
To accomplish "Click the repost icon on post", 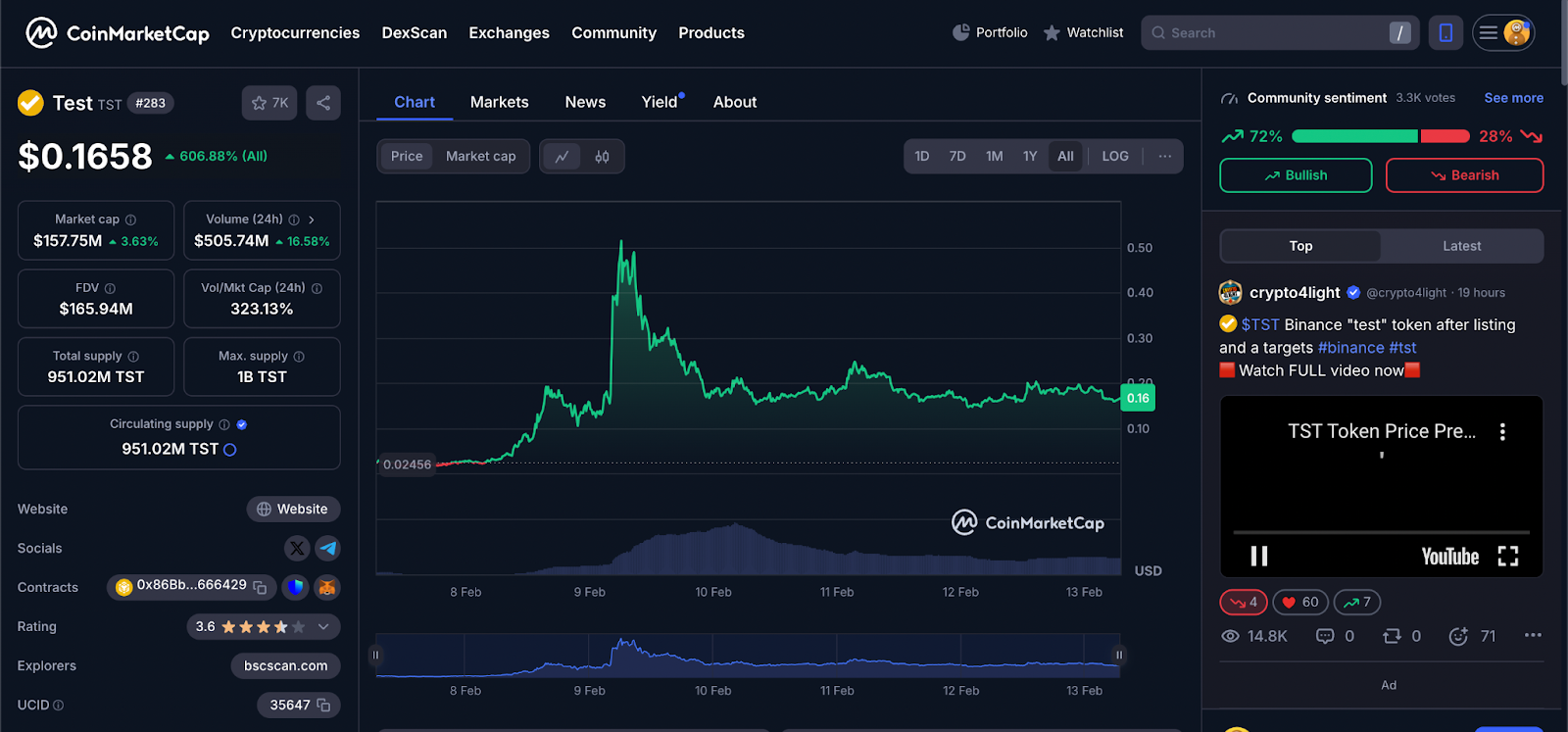I will click(x=1392, y=636).
